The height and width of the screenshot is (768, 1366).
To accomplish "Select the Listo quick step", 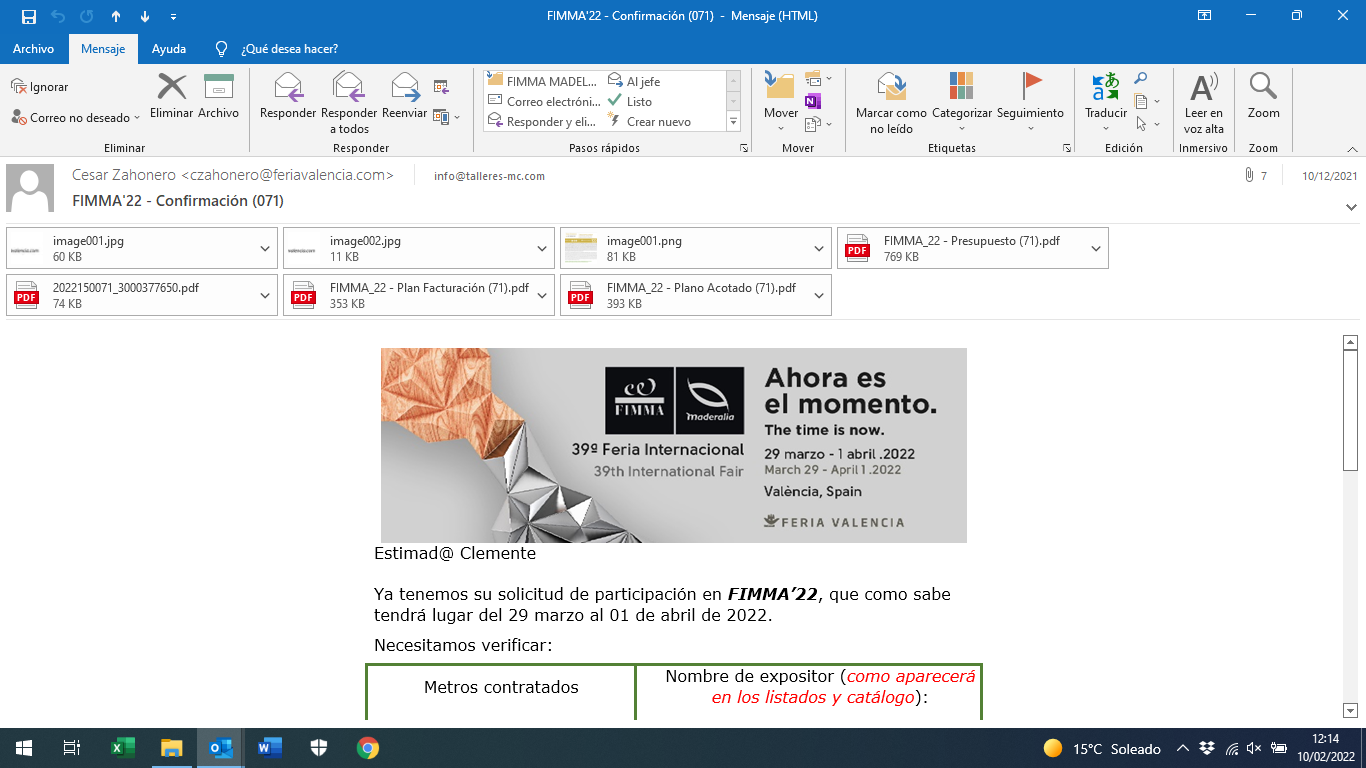I will [630, 101].
